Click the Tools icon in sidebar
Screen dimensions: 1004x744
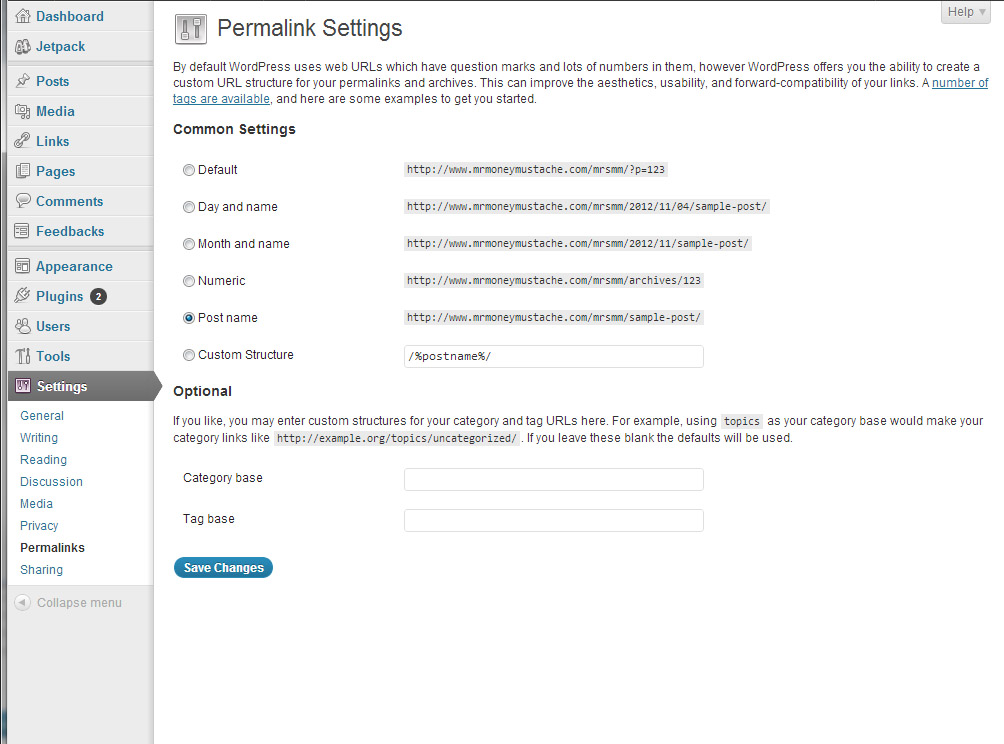coord(23,356)
